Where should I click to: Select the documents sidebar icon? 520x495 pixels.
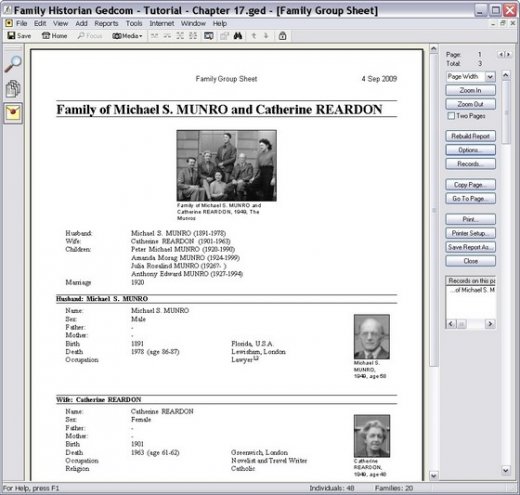coord(13,88)
